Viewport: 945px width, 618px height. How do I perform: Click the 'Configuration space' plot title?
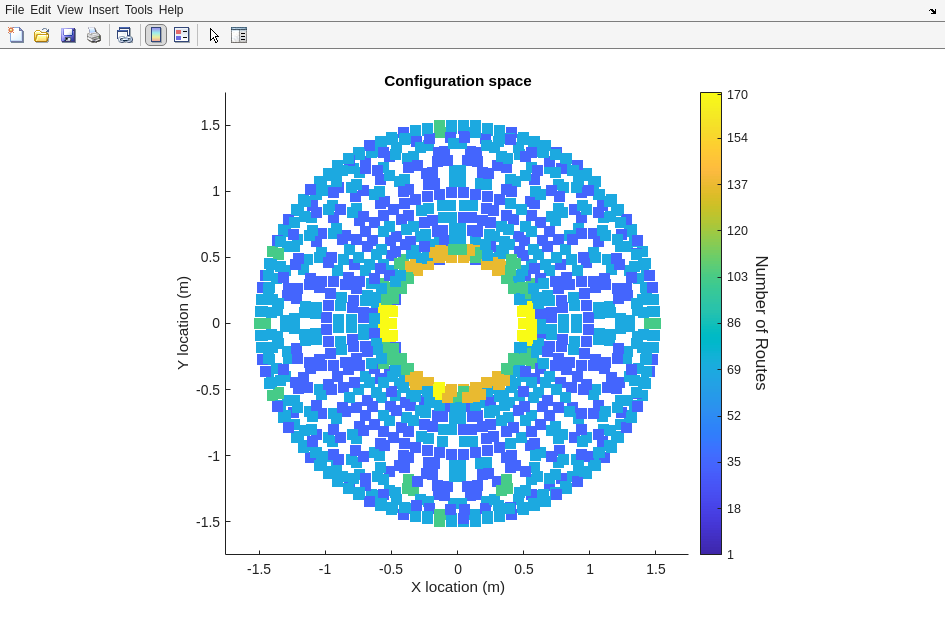click(457, 81)
